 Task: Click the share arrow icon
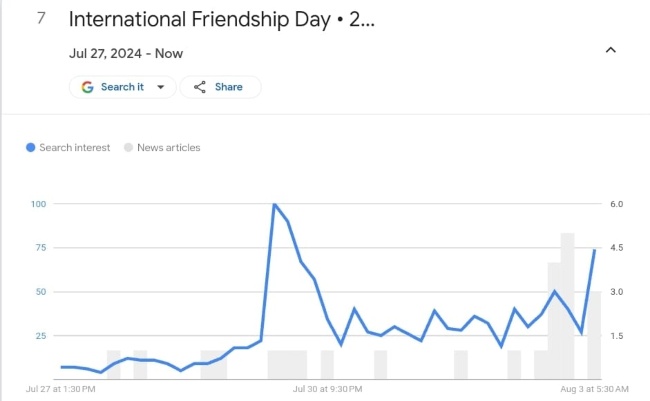click(x=200, y=87)
